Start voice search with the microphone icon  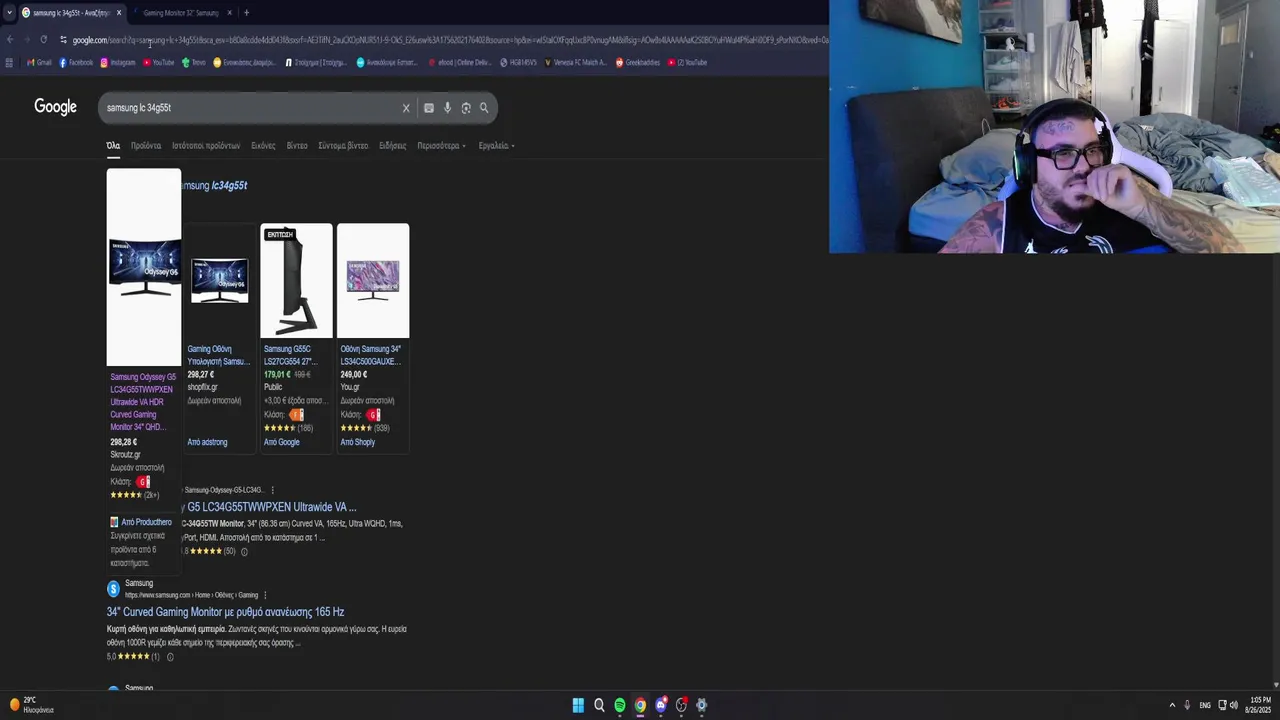pyautogui.click(x=447, y=108)
